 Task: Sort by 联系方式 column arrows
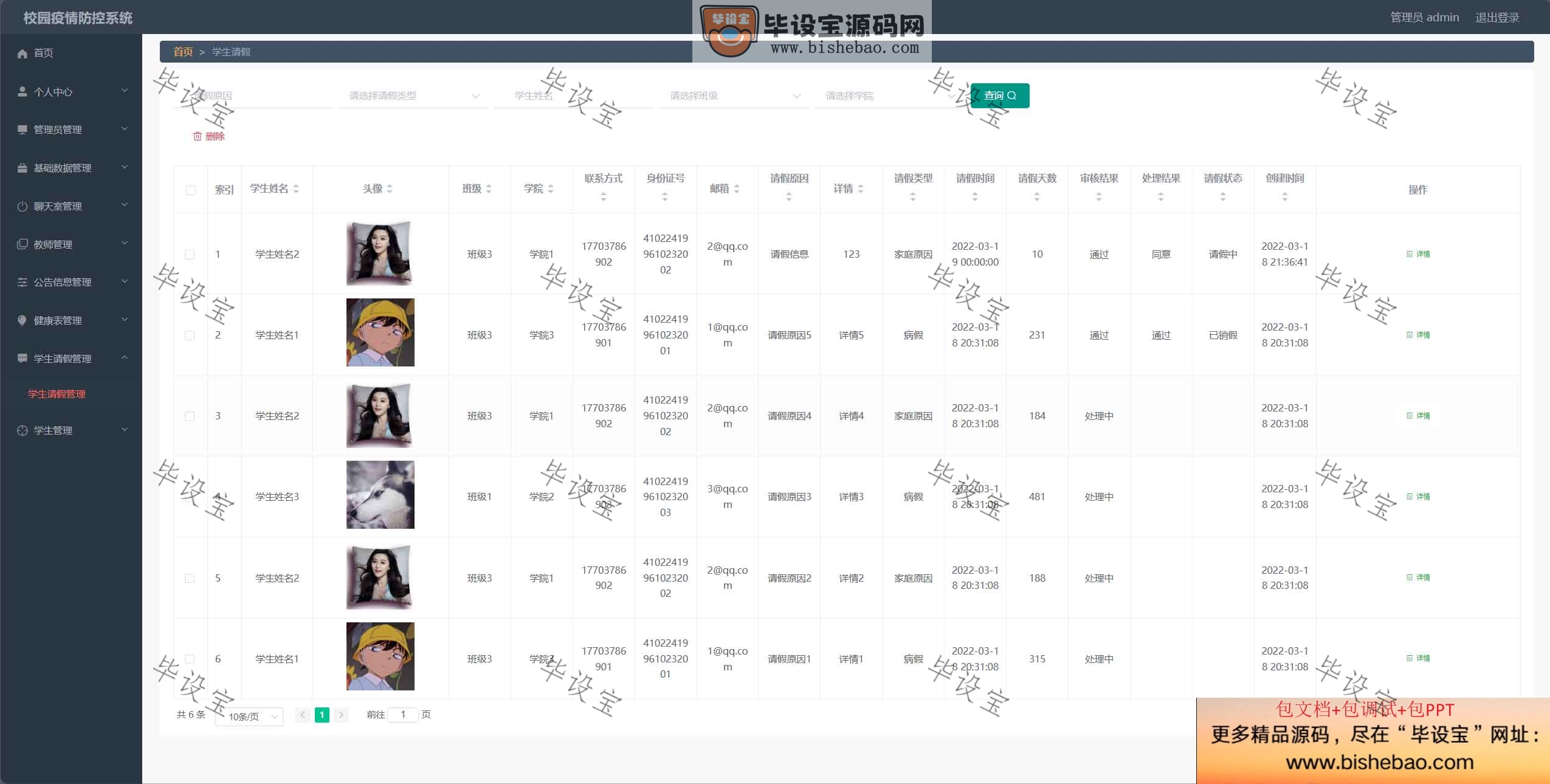604,197
